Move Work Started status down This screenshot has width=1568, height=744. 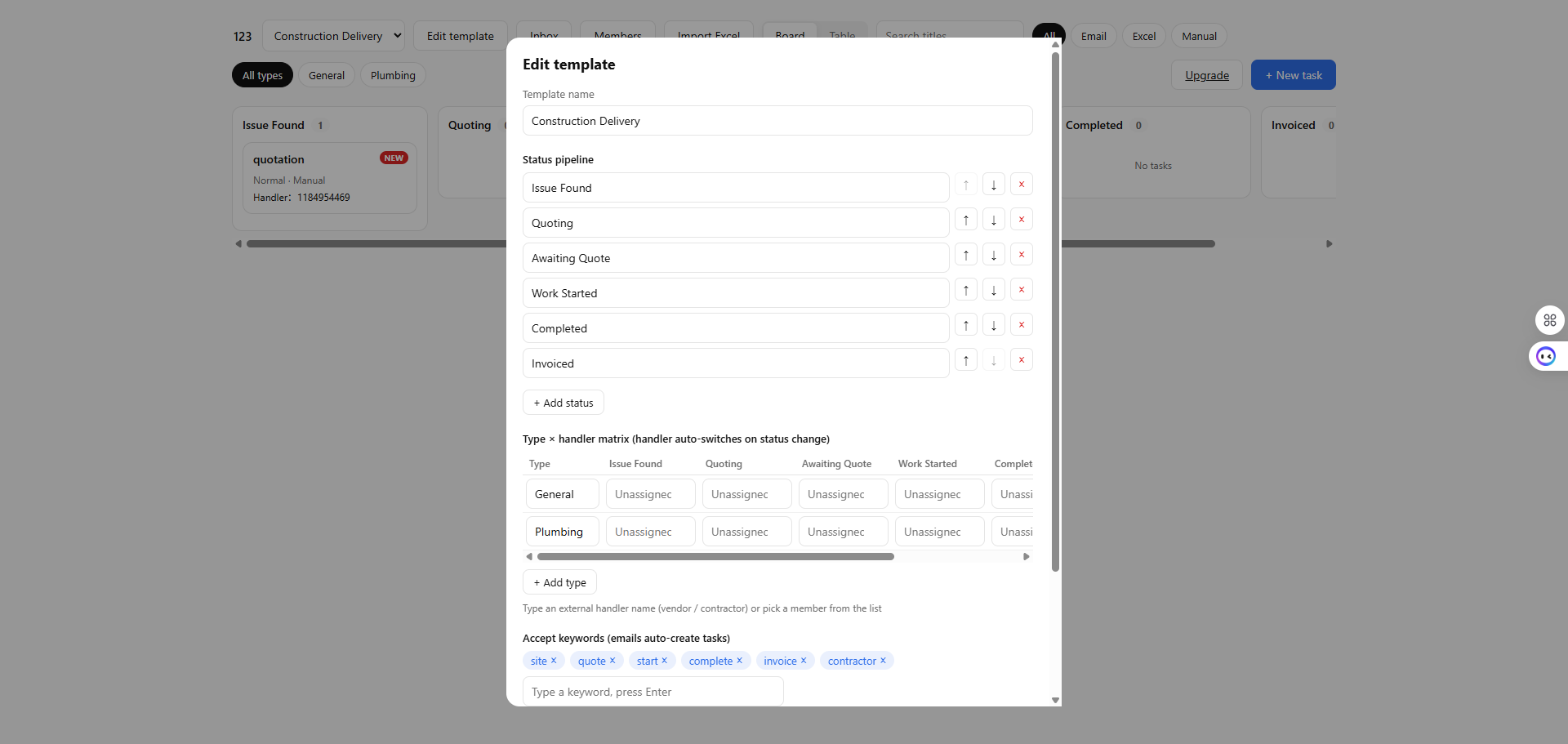[993, 290]
